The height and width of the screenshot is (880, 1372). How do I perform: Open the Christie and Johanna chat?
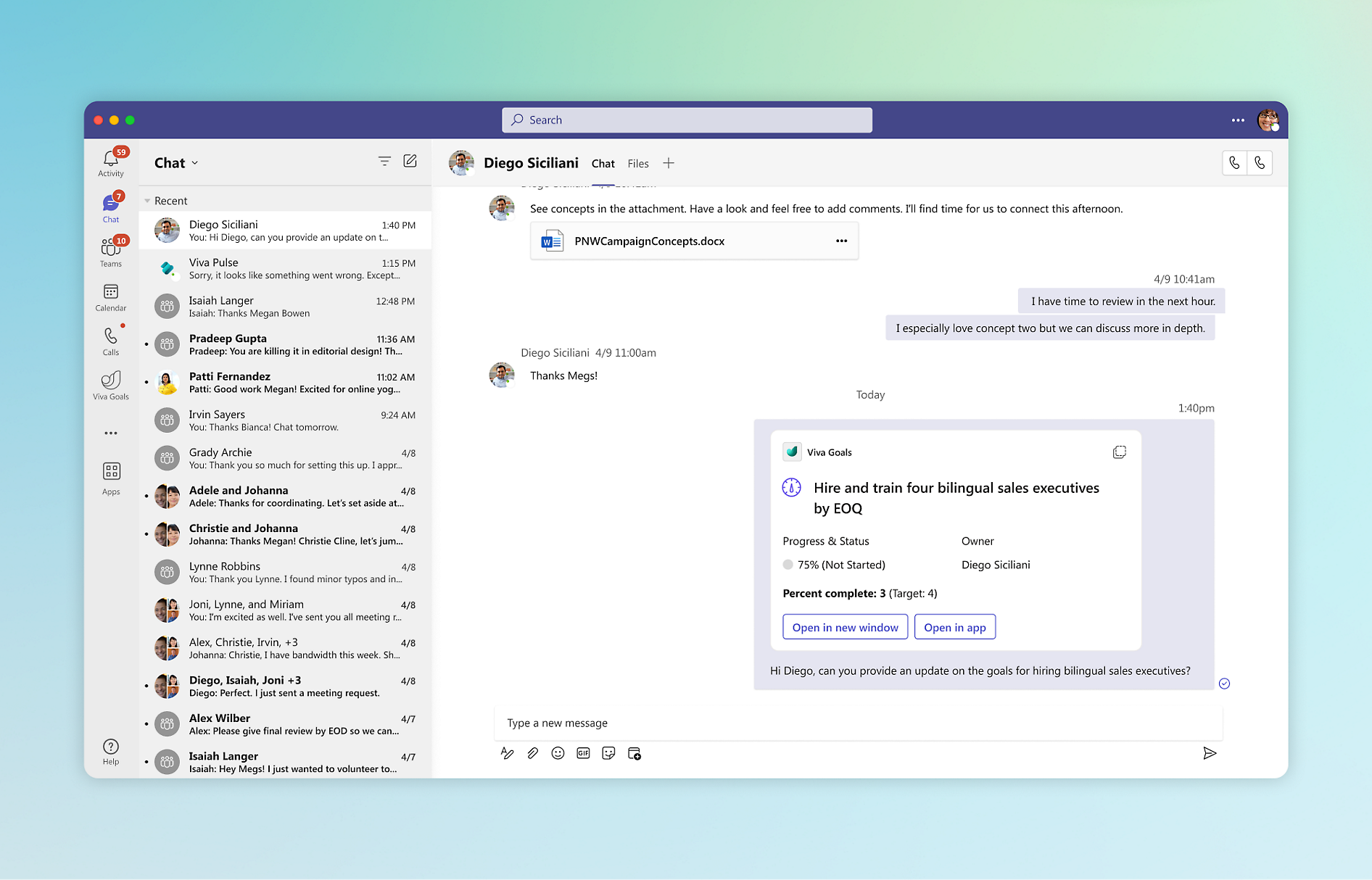pos(286,534)
